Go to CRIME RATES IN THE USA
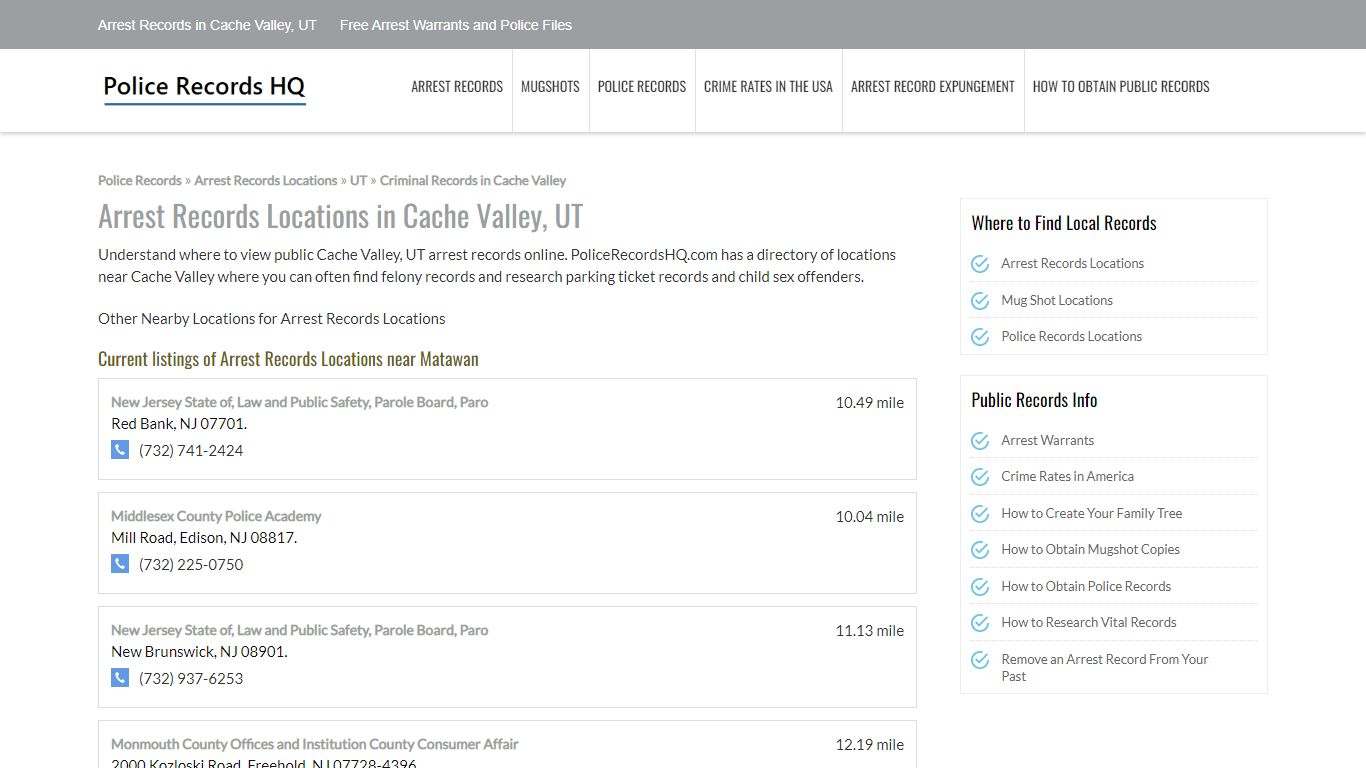Image resolution: width=1366 pixels, height=768 pixels. pyautogui.click(x=768, y=87)
